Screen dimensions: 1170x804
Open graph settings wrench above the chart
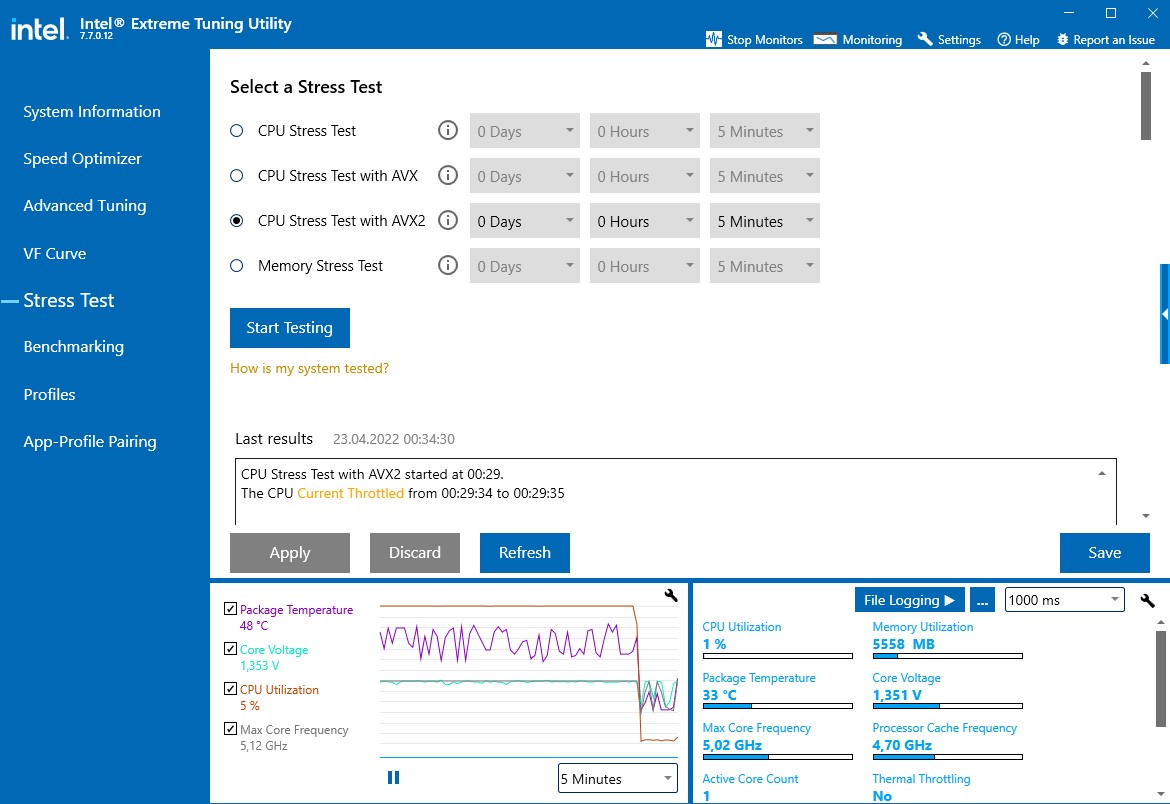coord(671,595)
